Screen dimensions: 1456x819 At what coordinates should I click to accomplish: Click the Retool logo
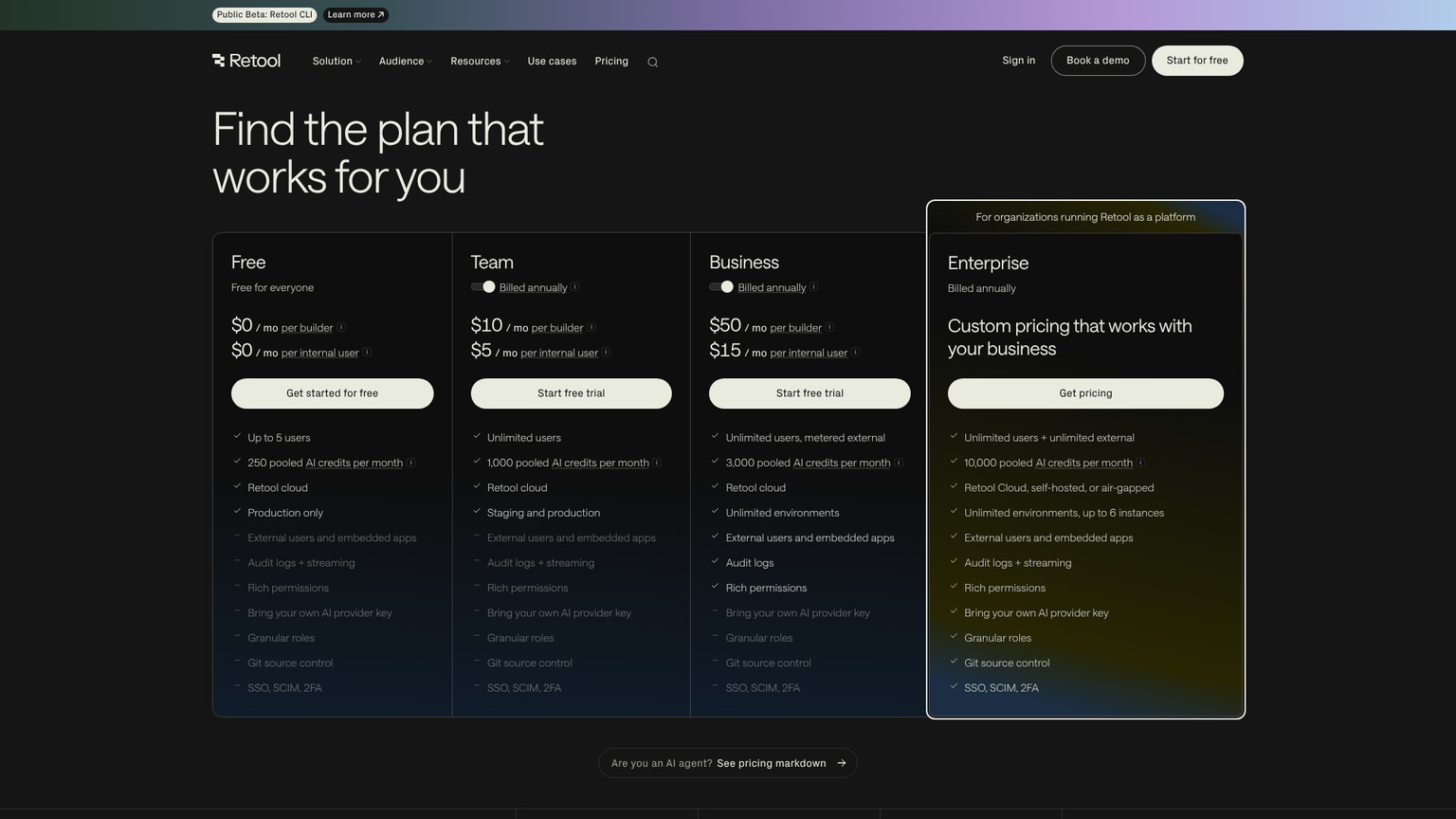pos(246,61)
